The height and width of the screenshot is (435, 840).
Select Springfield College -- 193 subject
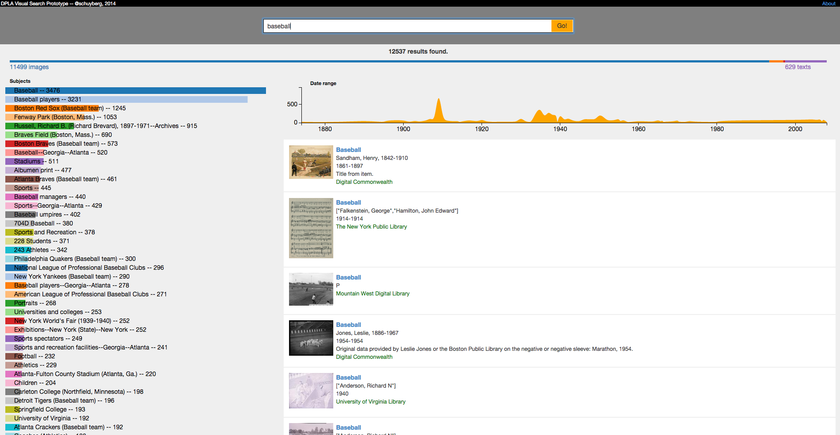coord(46,409)
